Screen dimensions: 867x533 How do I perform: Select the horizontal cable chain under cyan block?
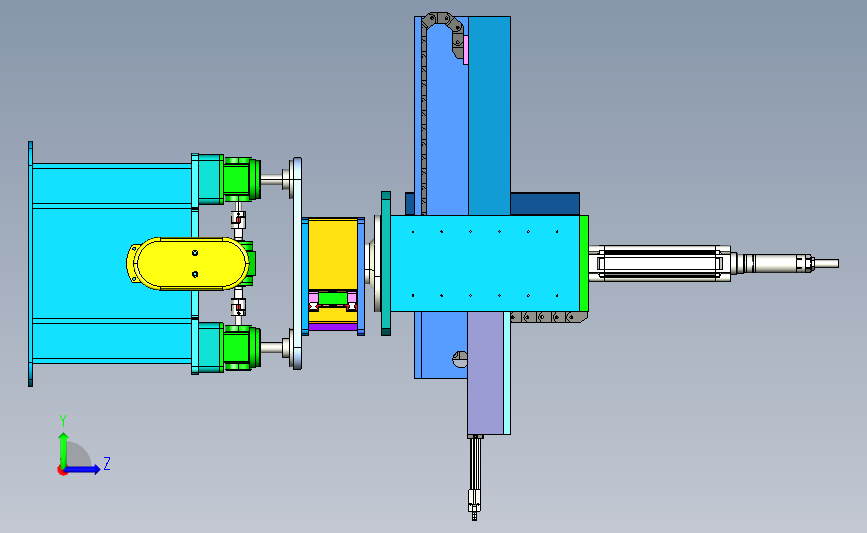click(549, 317)
